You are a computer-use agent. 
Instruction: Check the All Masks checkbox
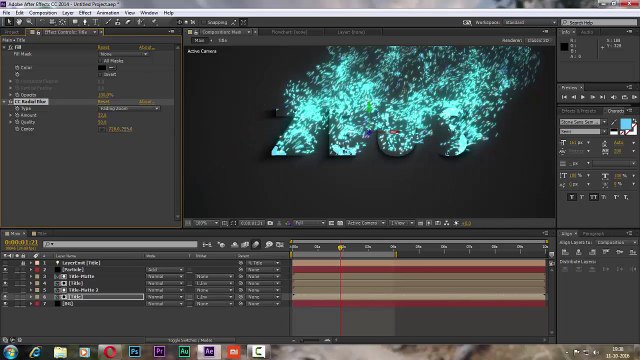coord(100,61)
